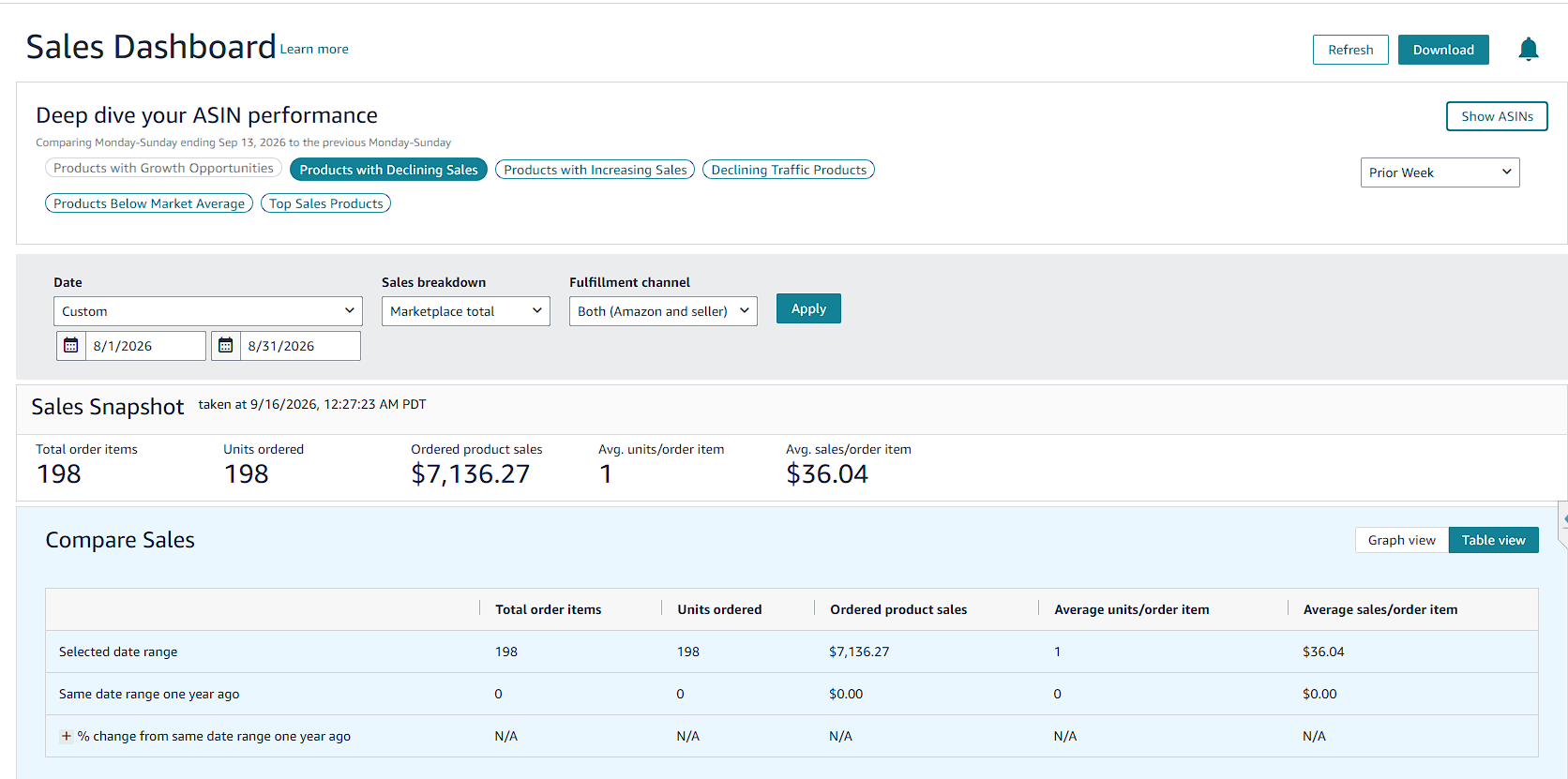This screenshot has height=779, width=1568.
Task: Click the Refresh button
Action: coord(1350,50)
